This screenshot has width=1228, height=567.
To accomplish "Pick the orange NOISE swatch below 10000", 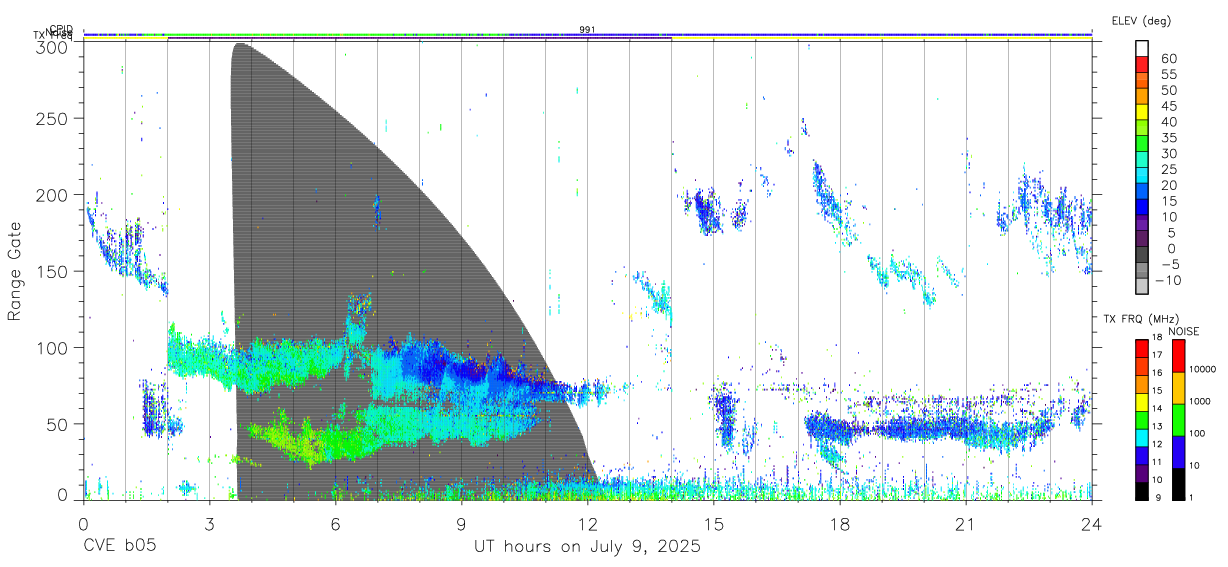I will click(x=1178, y=388).
